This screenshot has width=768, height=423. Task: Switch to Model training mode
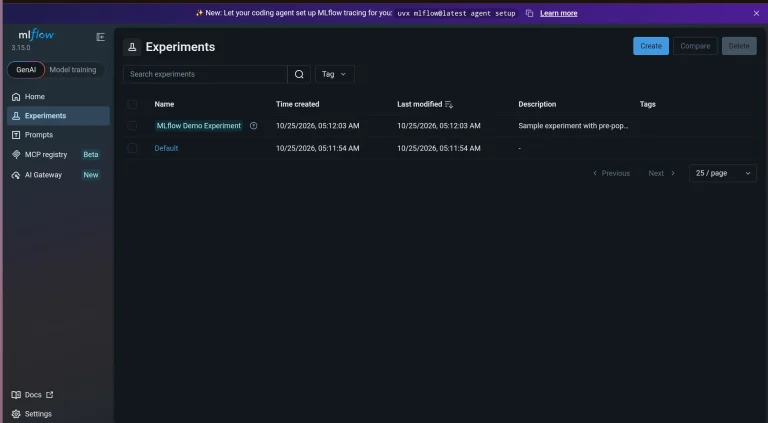(73, 70)
